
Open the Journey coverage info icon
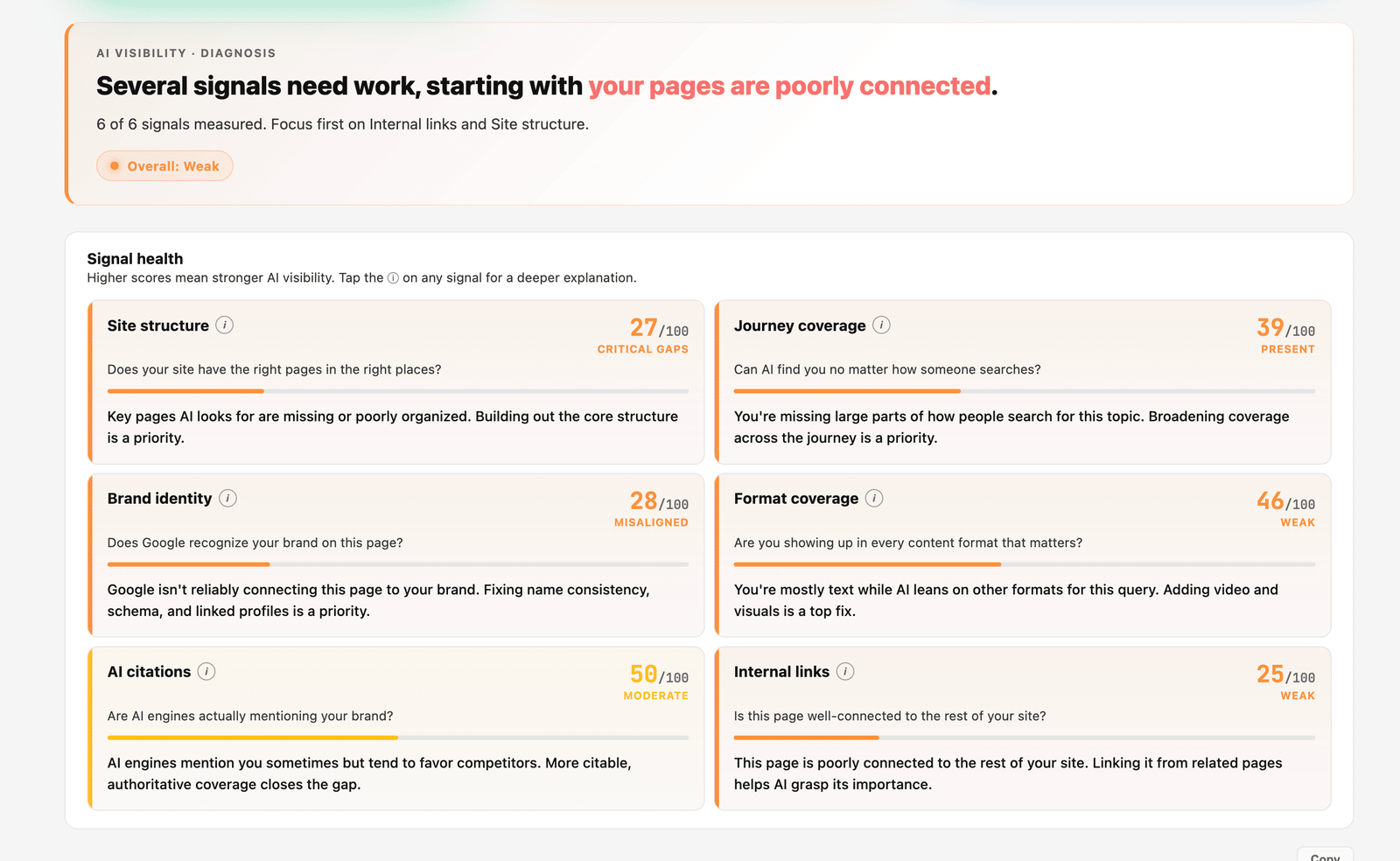pos(882,325)
